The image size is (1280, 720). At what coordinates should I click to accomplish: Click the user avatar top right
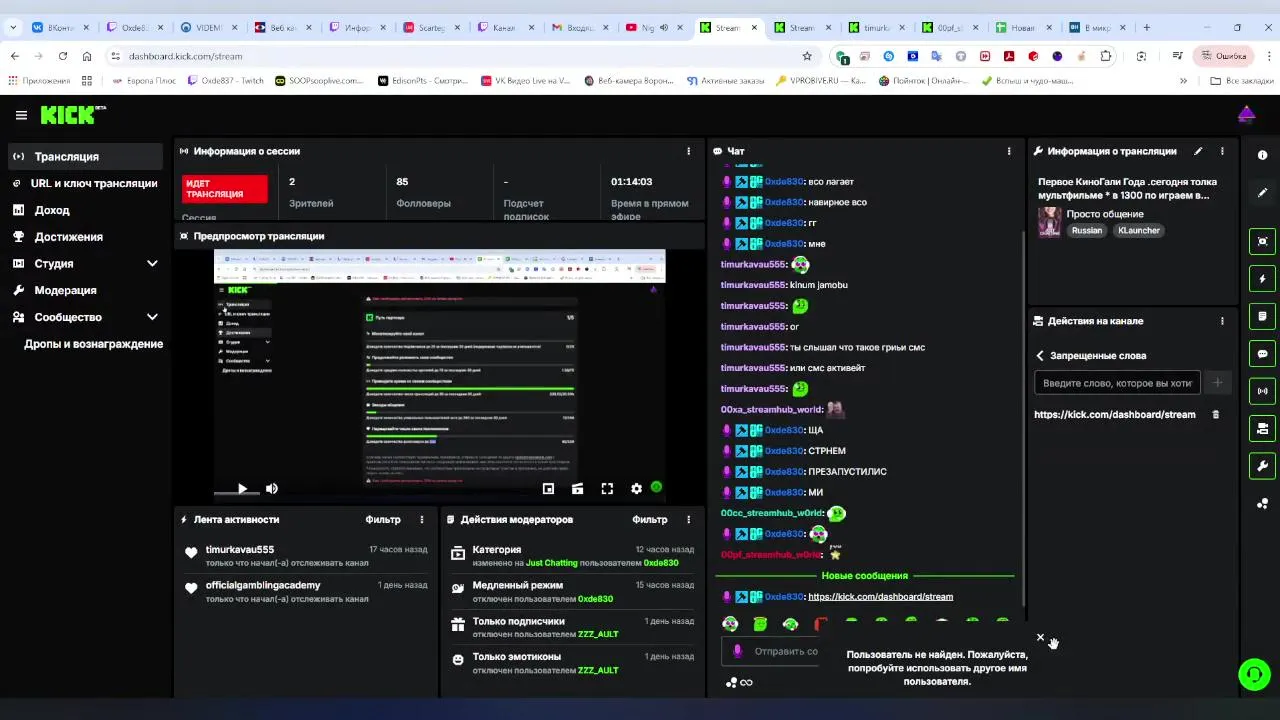(1246, 115)
